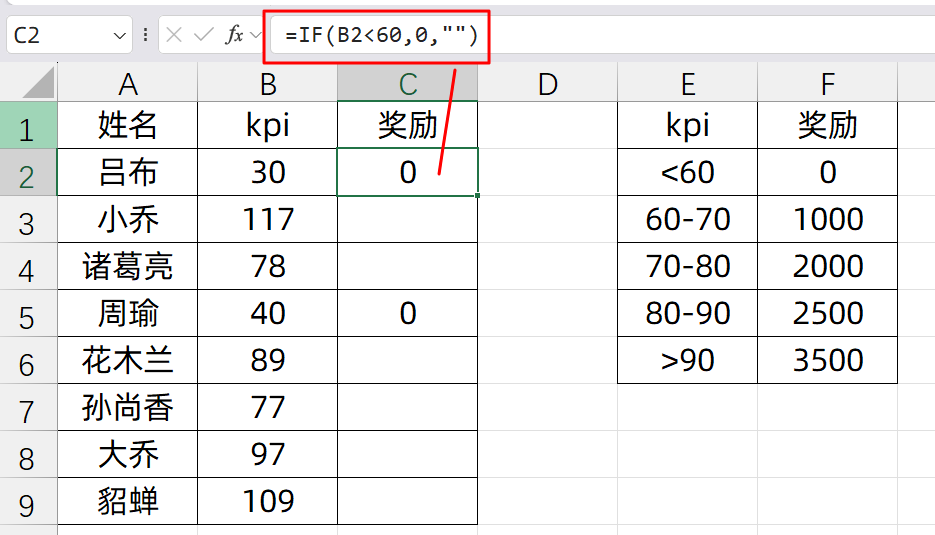Select row 9 header
The width and height of the screenshot is (935, 535).
[28, 502]
